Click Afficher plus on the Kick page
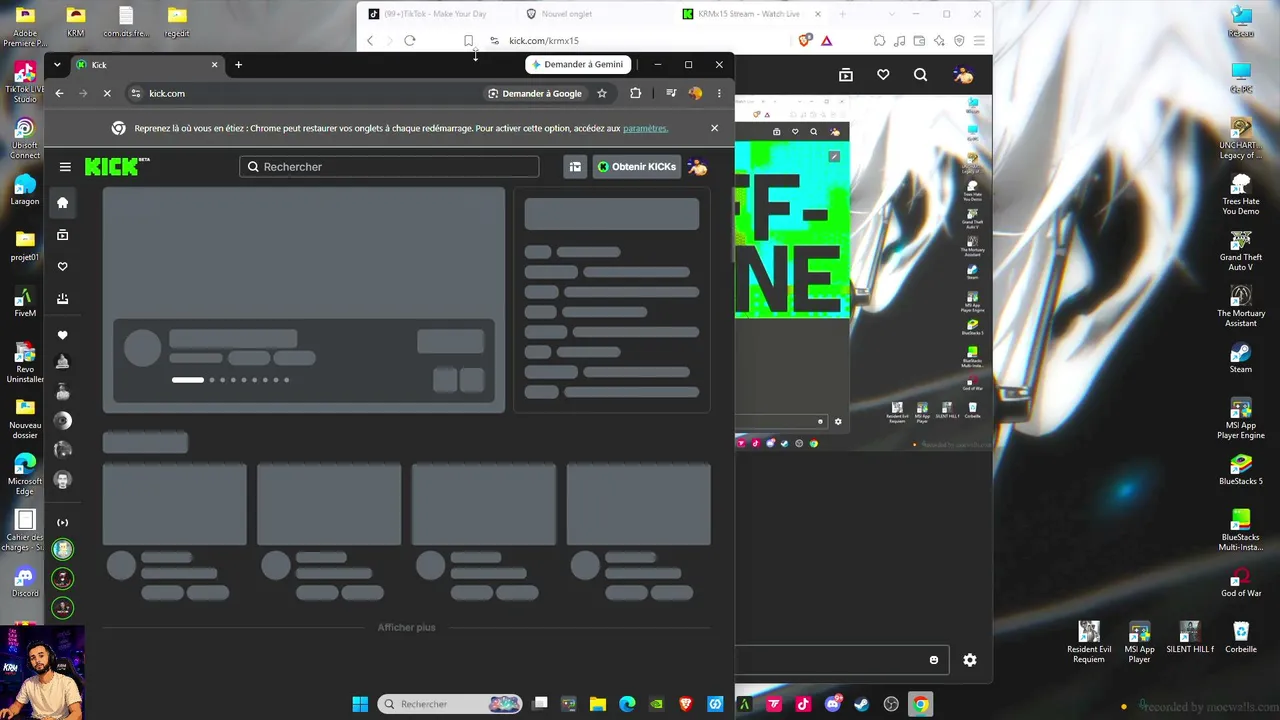Viewport: 1280px width, 720px height. tap(407, 627)
